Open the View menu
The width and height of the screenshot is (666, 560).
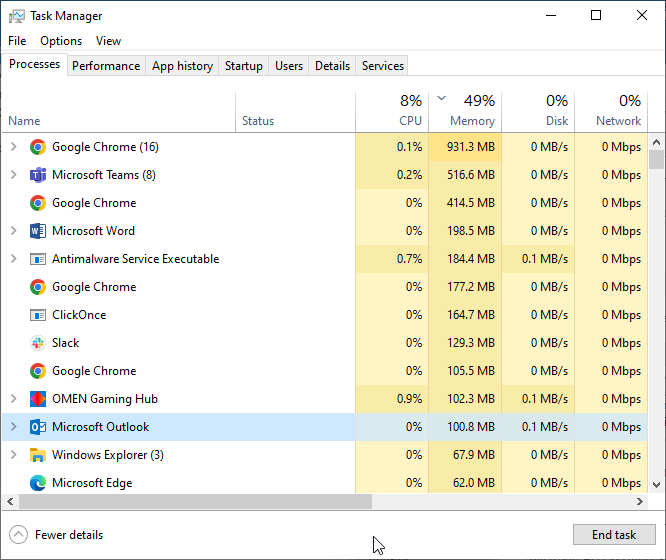coord(108,41)
